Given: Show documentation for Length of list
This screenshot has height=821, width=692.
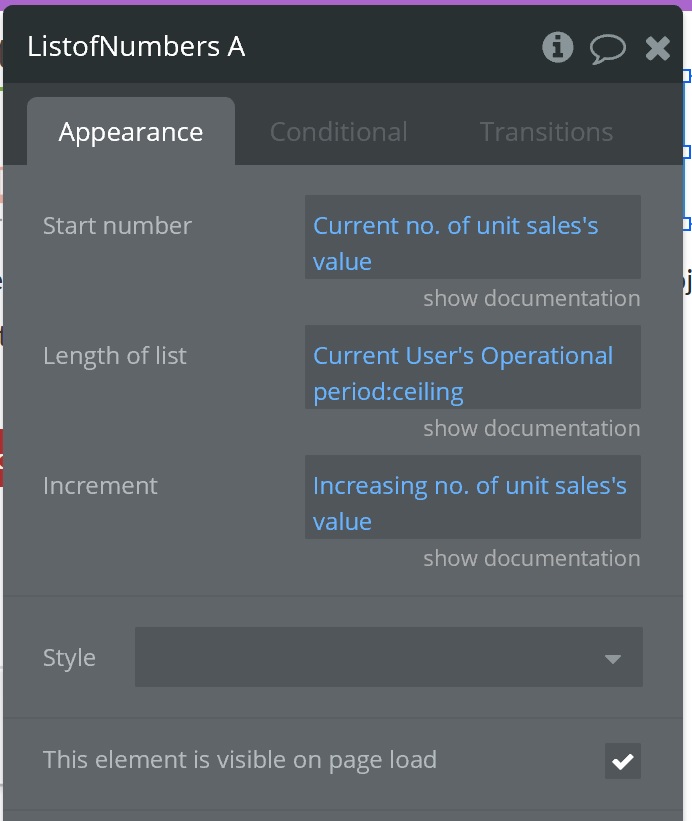Looking at the screenshot, I should point(531,428).
